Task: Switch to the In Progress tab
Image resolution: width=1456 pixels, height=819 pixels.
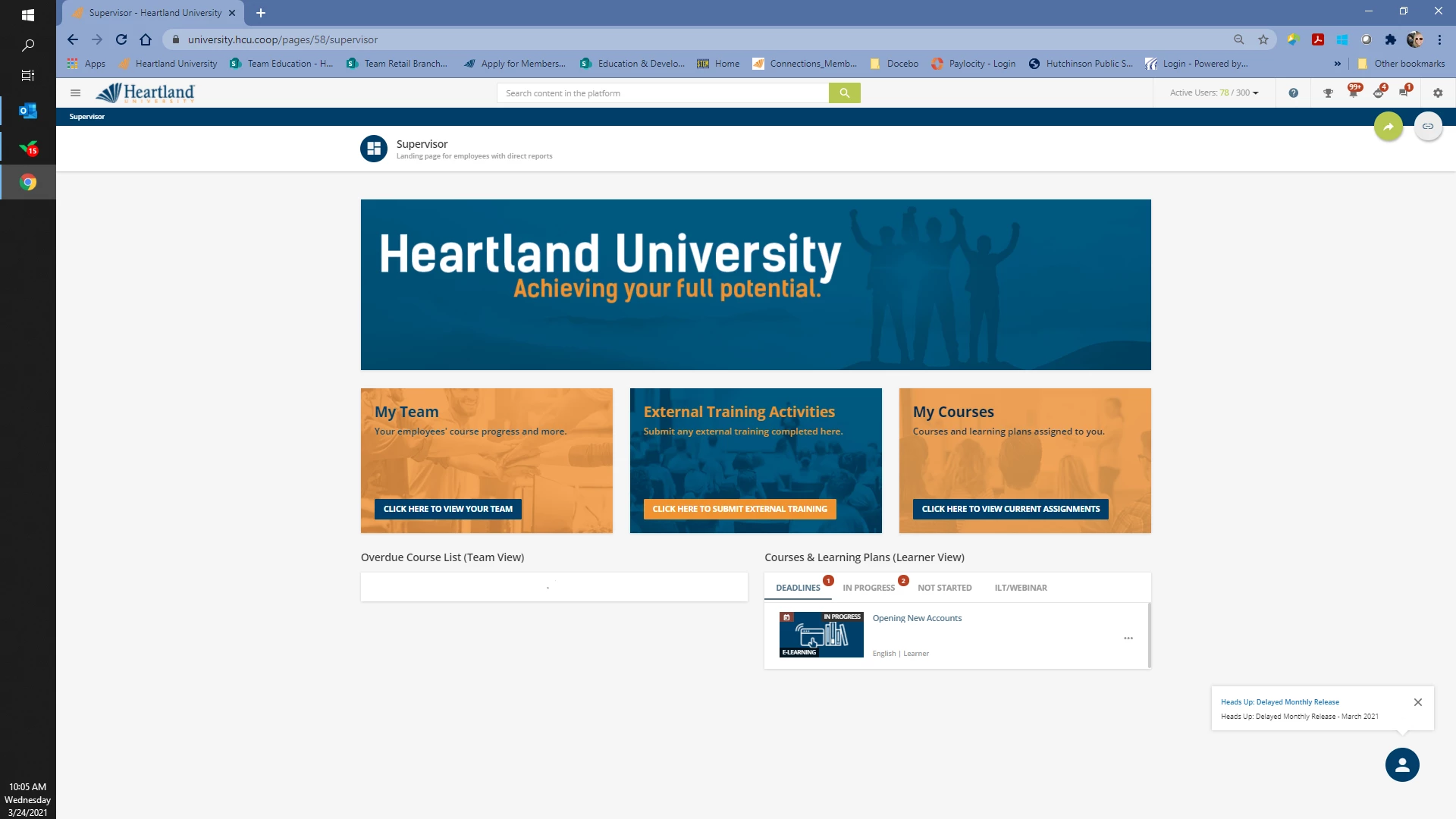Action: pyautogui.click(x=868, y=588)
